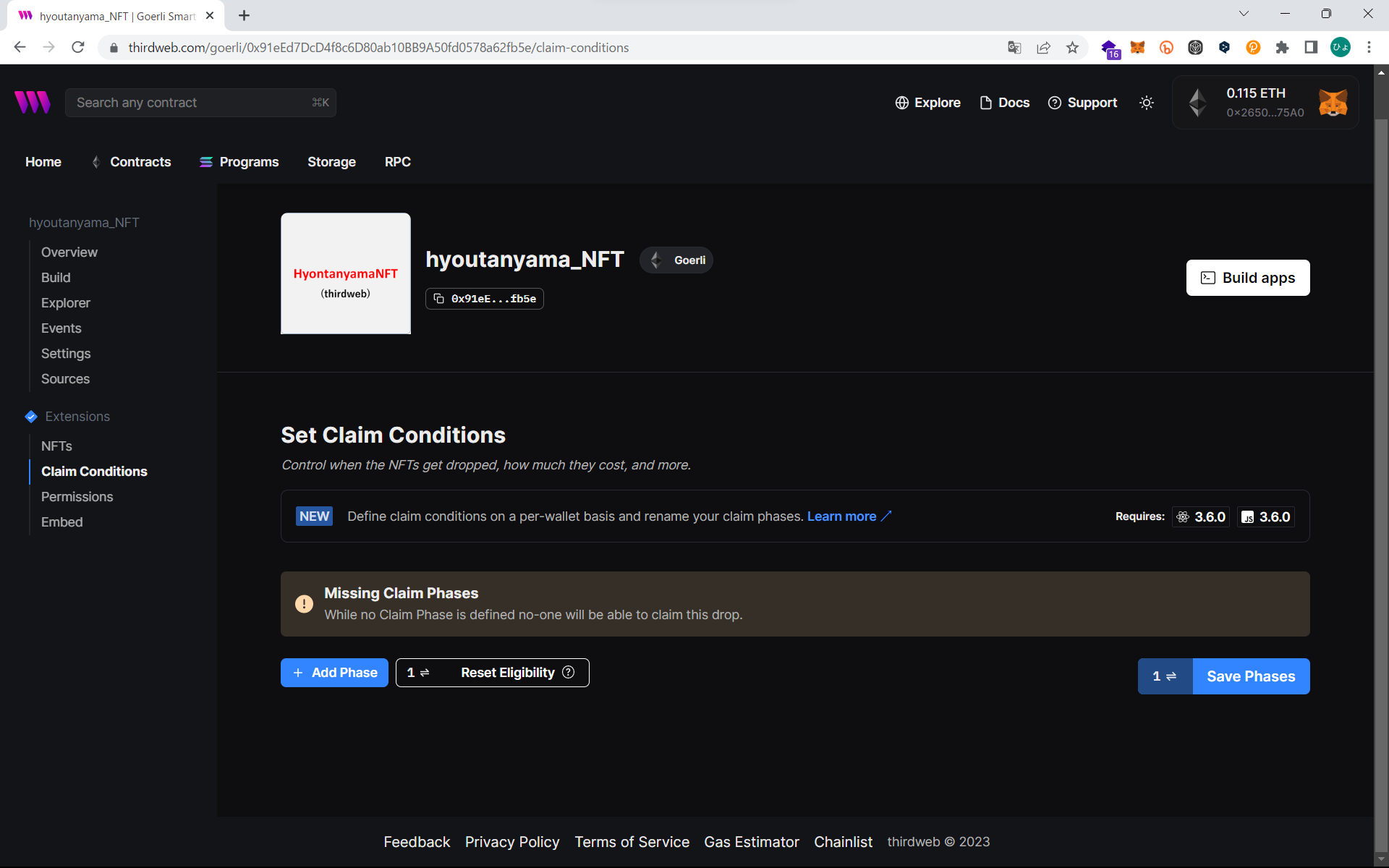The image size is (1389, 868).
Task: Click the Save Phases button
Action: click(1250, 676)
